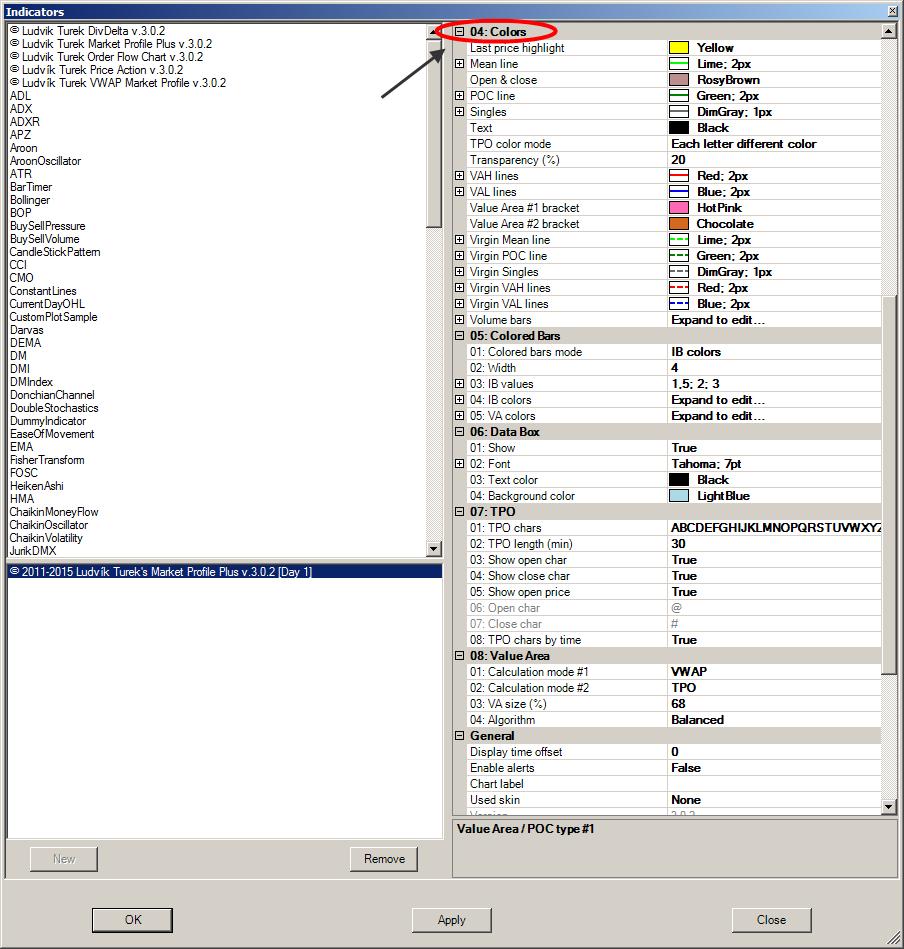Expand the Singles property
This screenshot has width=904, height=949.
(459, 111)
